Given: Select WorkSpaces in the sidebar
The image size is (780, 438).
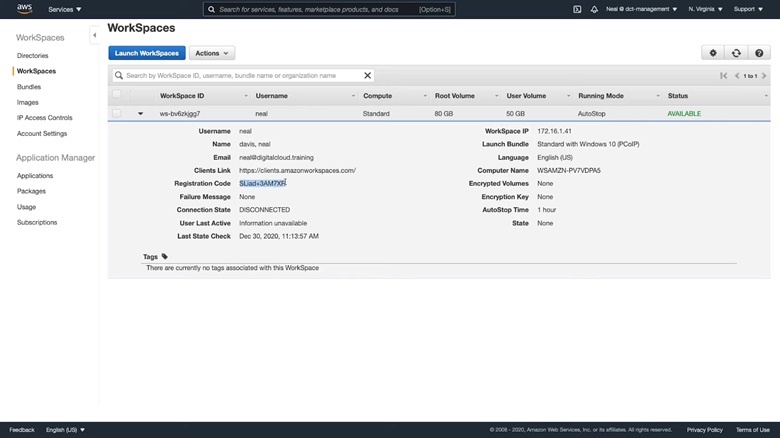Looking at the screenshot, I should (x=36, y=71).
